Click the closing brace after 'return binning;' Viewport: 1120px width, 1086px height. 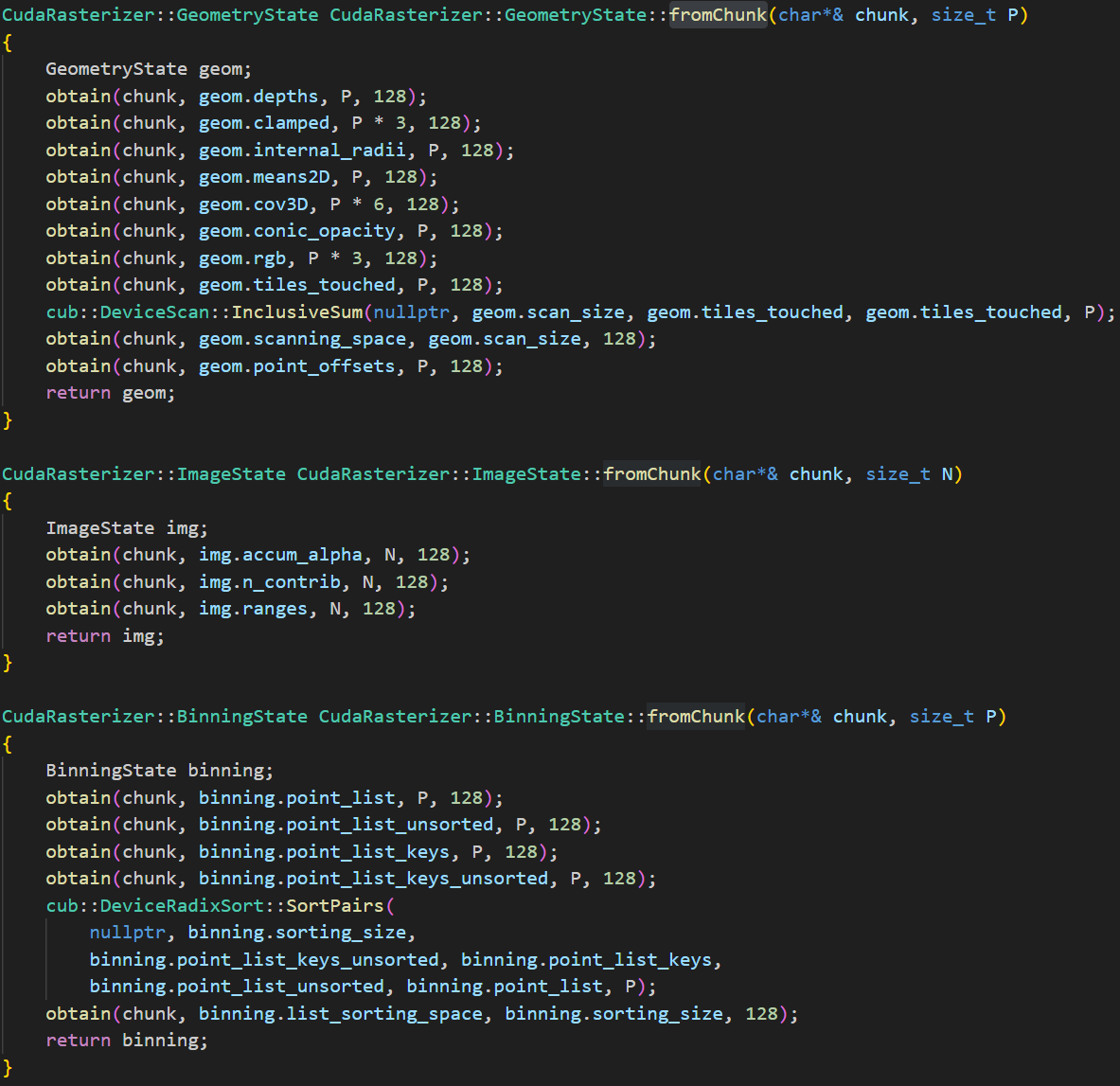click(8, 1068)
